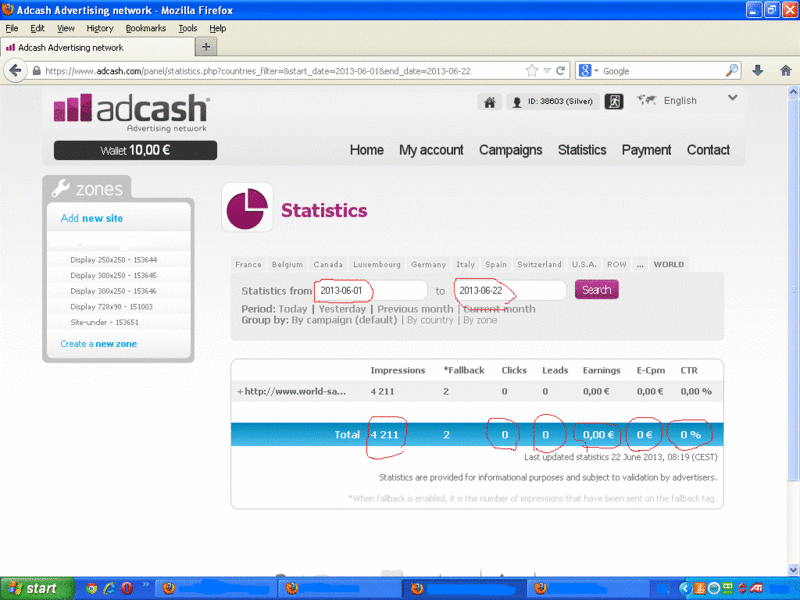Click the logout exit icon
The image size is (800, 600).
[614, 102]
